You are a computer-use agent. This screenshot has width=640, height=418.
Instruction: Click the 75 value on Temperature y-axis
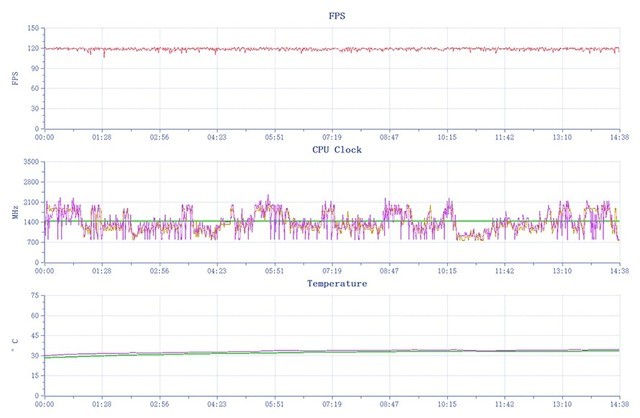point(35,296)
